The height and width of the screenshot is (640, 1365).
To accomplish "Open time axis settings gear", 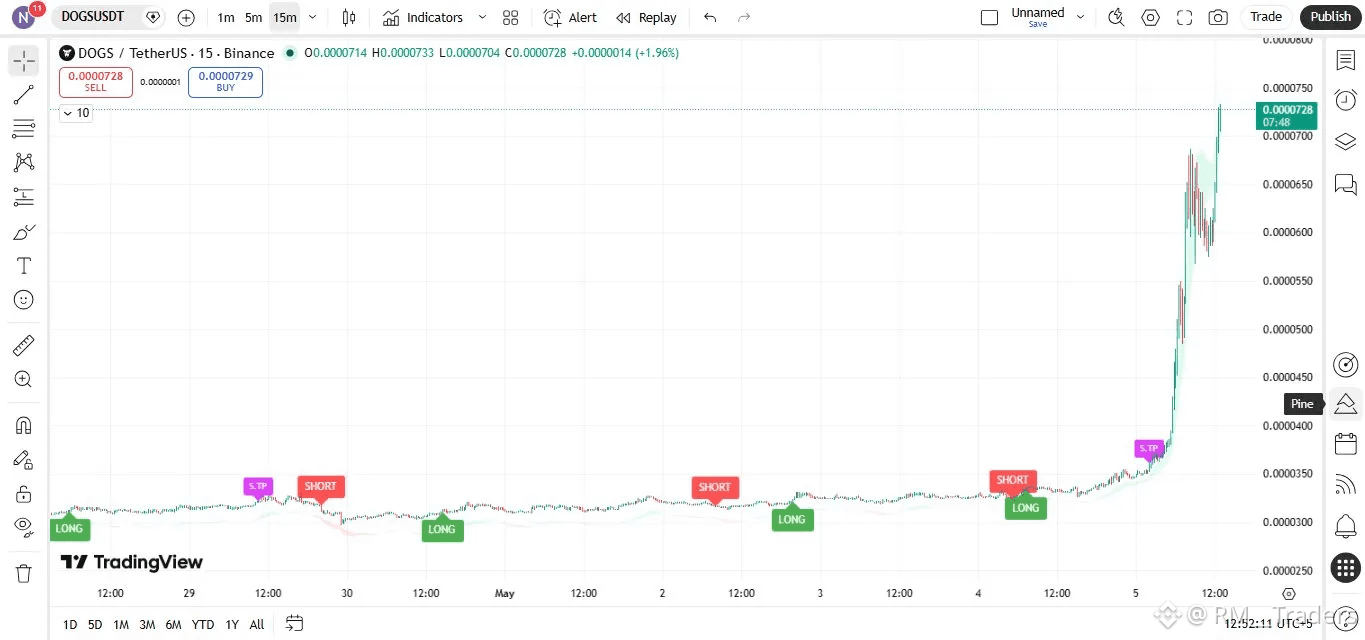I will (1290, 593).
